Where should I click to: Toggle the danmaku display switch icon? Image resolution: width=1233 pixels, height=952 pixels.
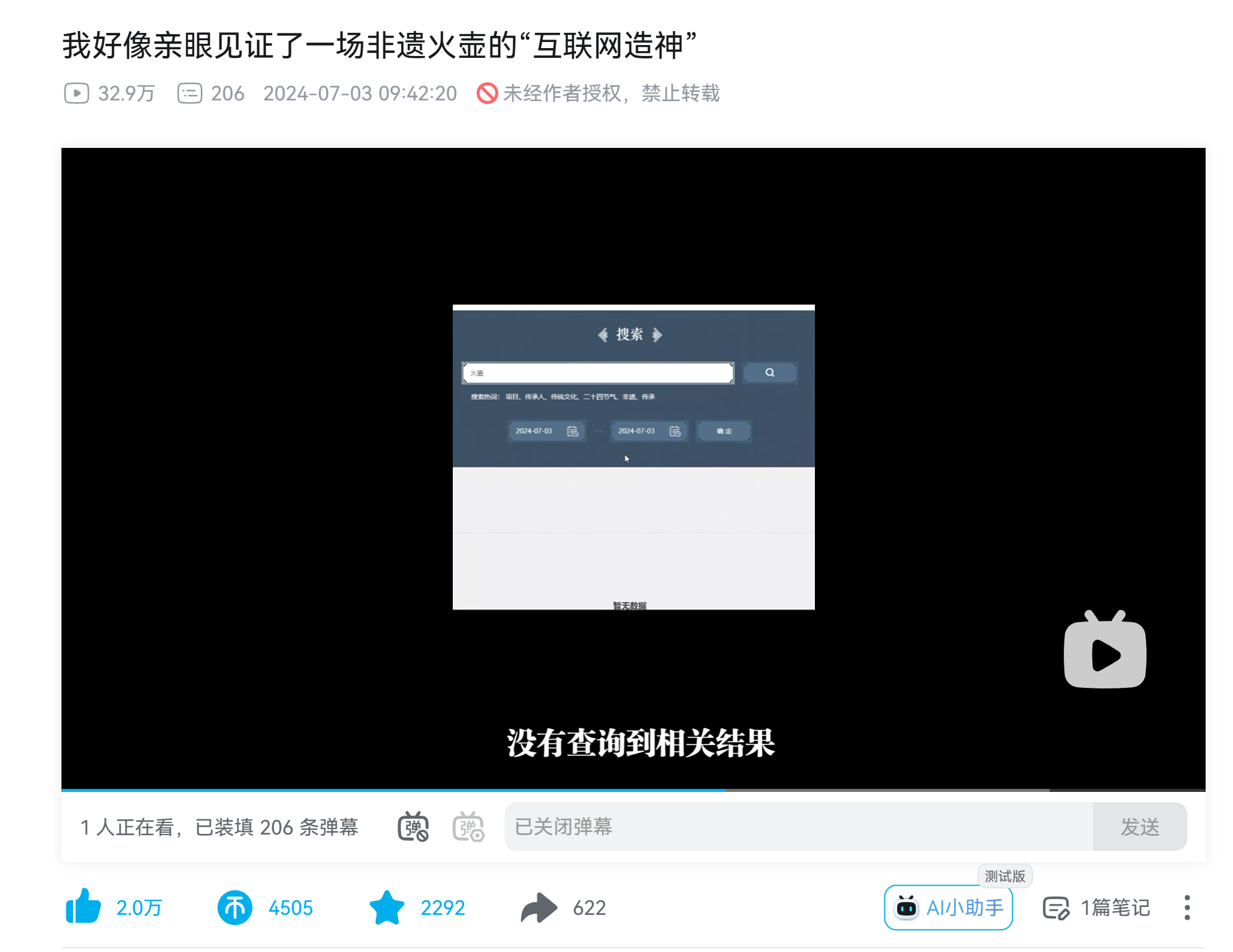(413, 827)
